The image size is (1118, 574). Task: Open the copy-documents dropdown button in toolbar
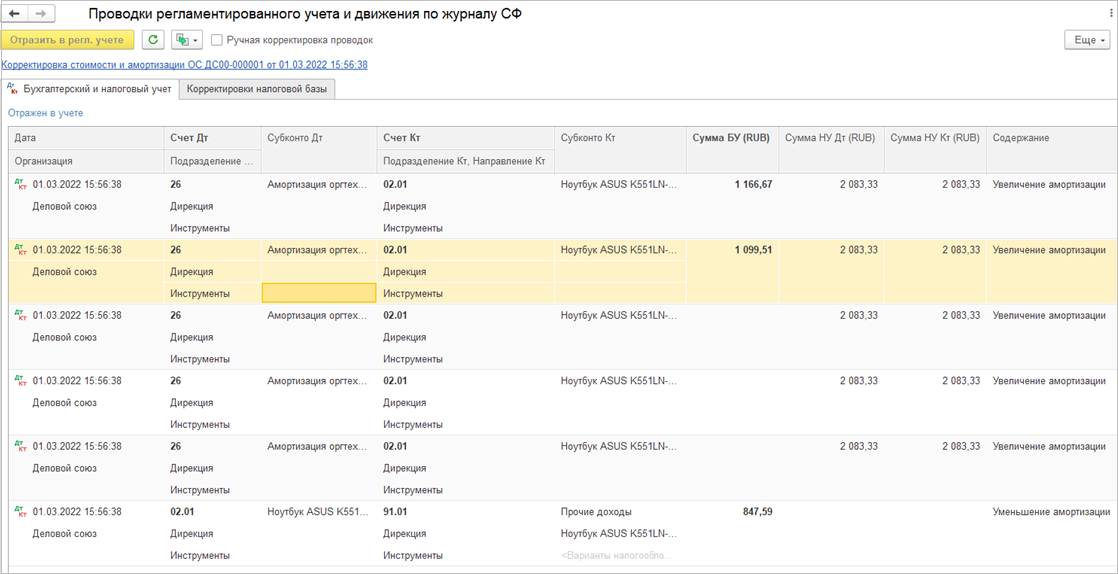(186, 40)
